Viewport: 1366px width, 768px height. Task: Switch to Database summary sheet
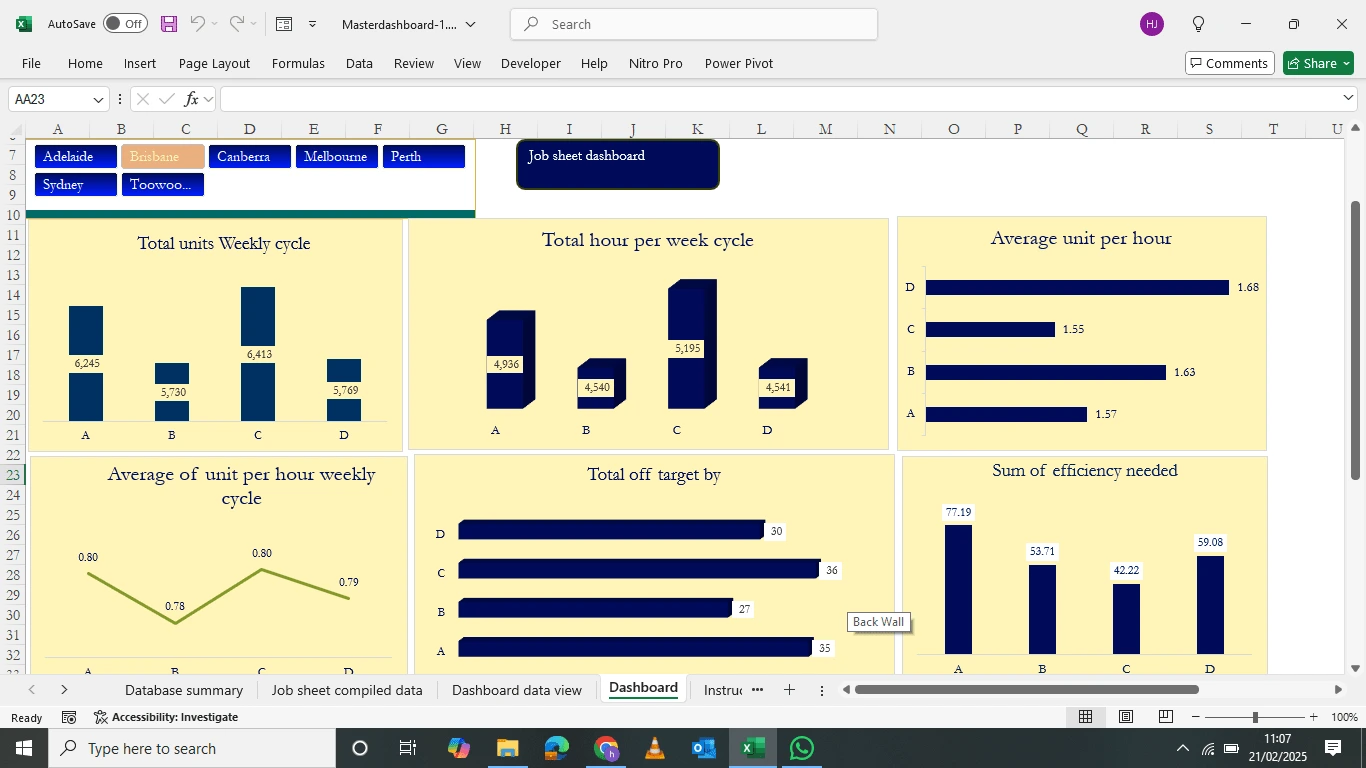tap(184, 690)
